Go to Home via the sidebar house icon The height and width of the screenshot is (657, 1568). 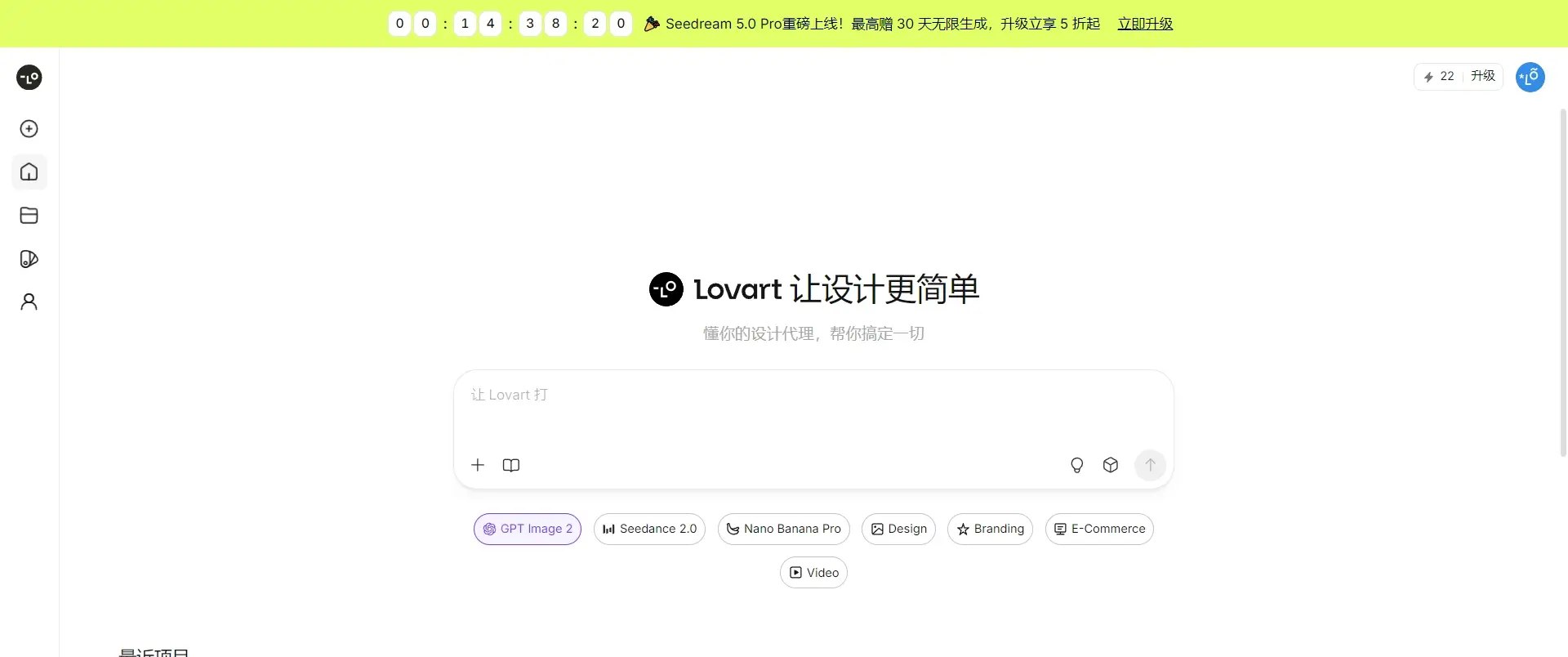click(x=29, y=172)
